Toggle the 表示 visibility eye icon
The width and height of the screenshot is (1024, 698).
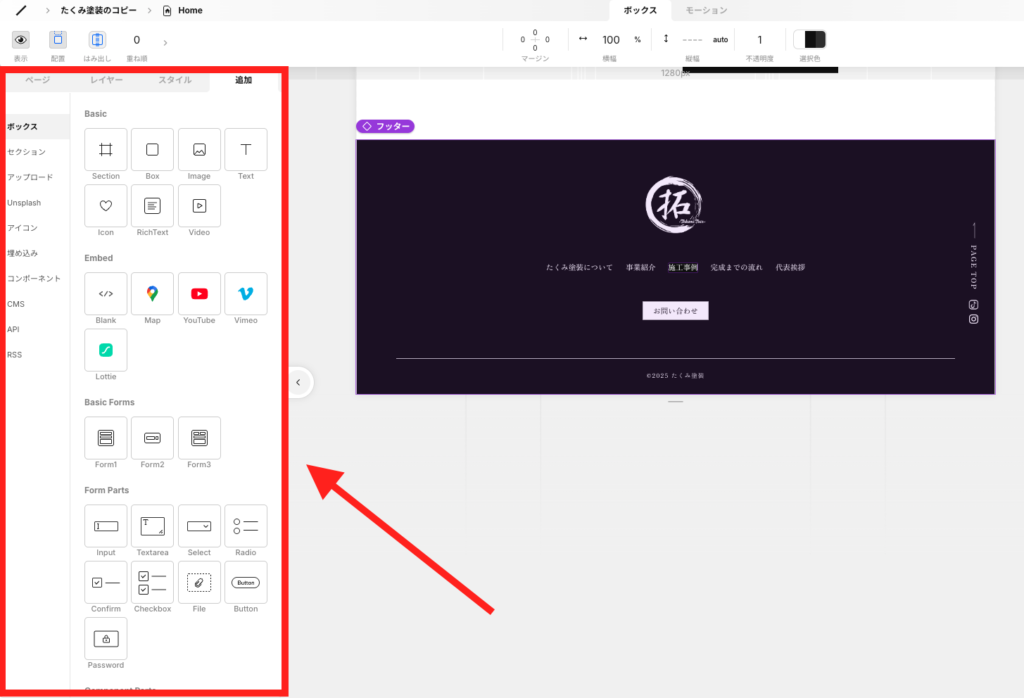point(21,40)
